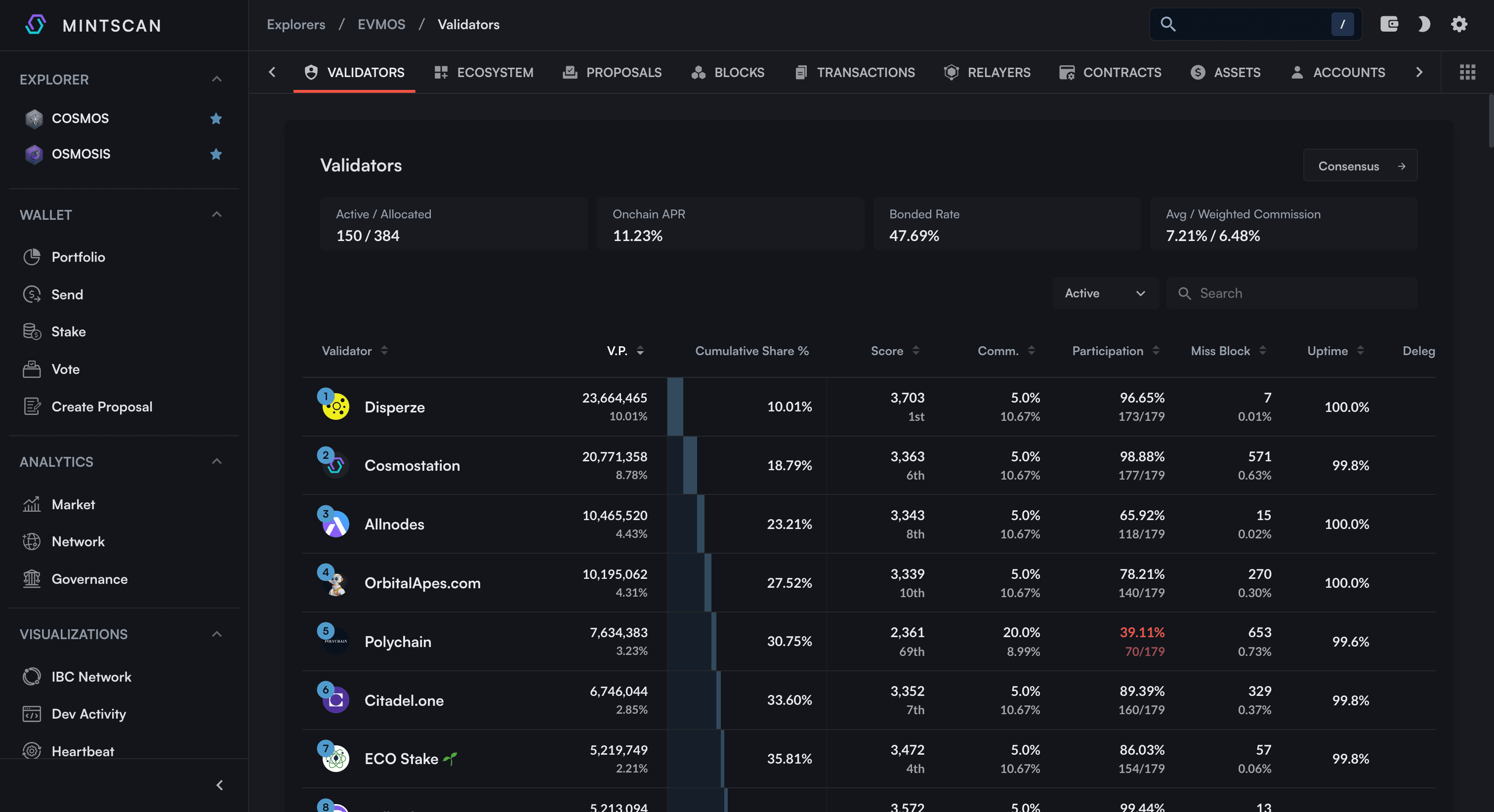Open Vote in wallet section
1494x812 pixels.
click(66, 369)
